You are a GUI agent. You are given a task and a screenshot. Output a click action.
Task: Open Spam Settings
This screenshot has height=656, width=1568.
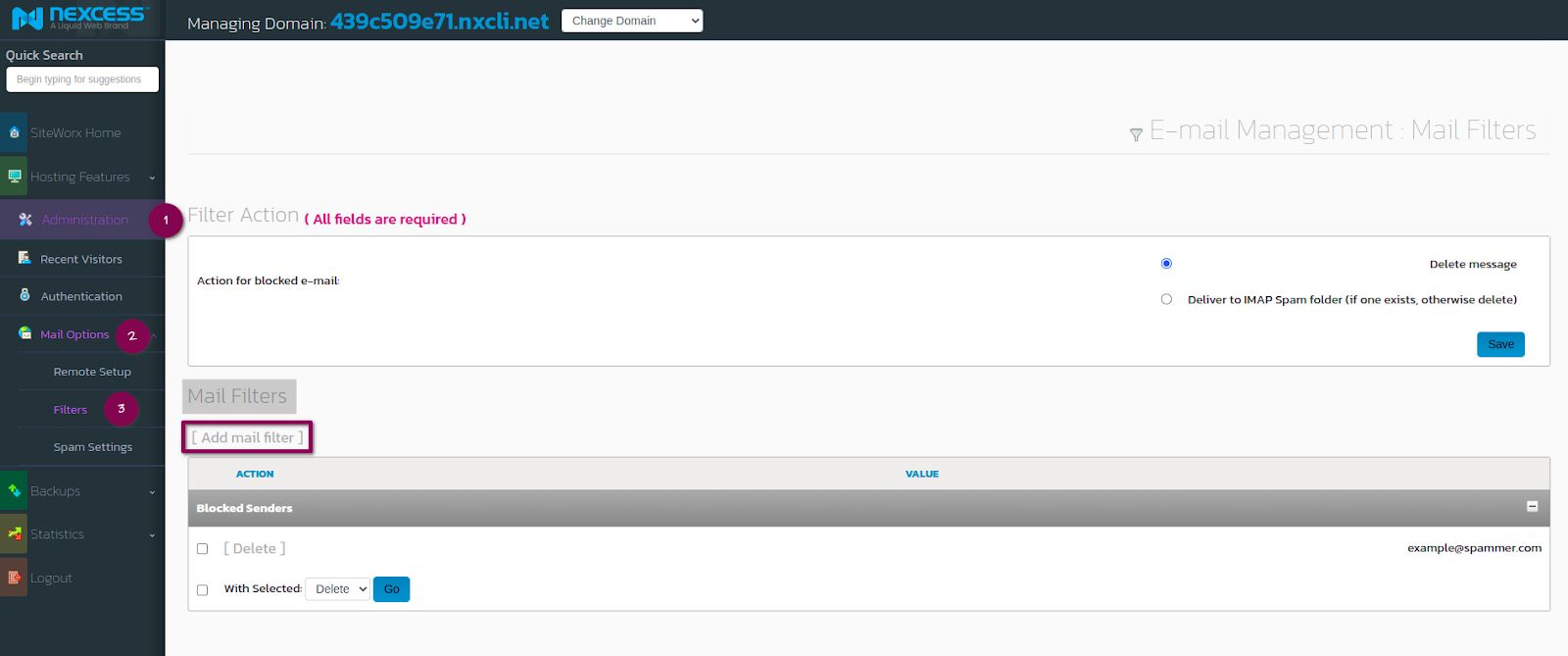click(x=93, y=446)
